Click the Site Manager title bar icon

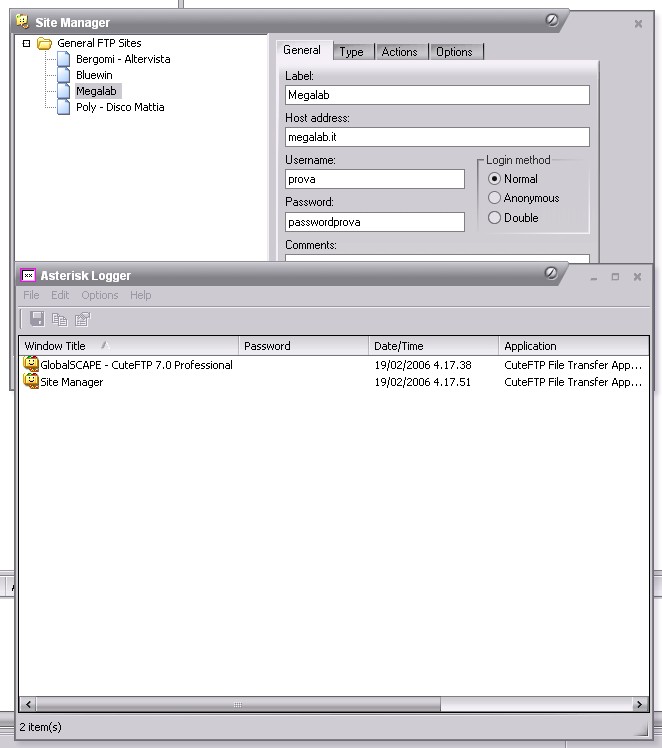(x=22, y=21)
